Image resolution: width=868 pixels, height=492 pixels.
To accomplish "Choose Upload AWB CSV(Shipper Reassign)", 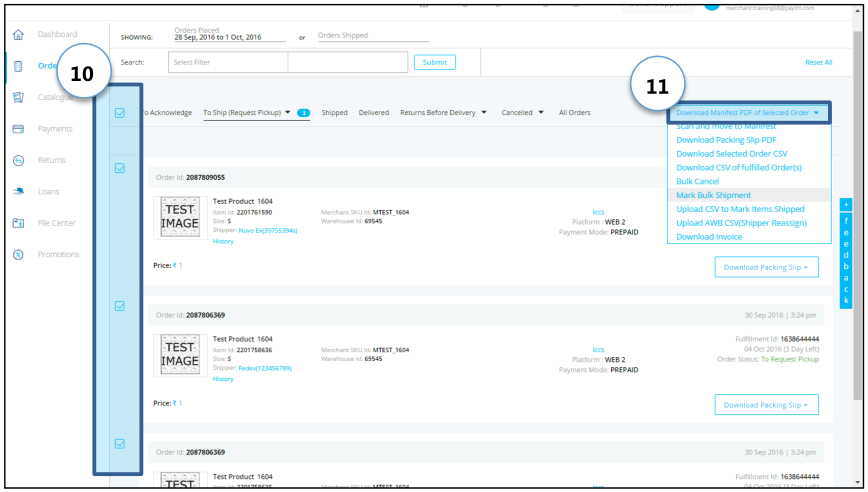I will click(x=741, y=223).
